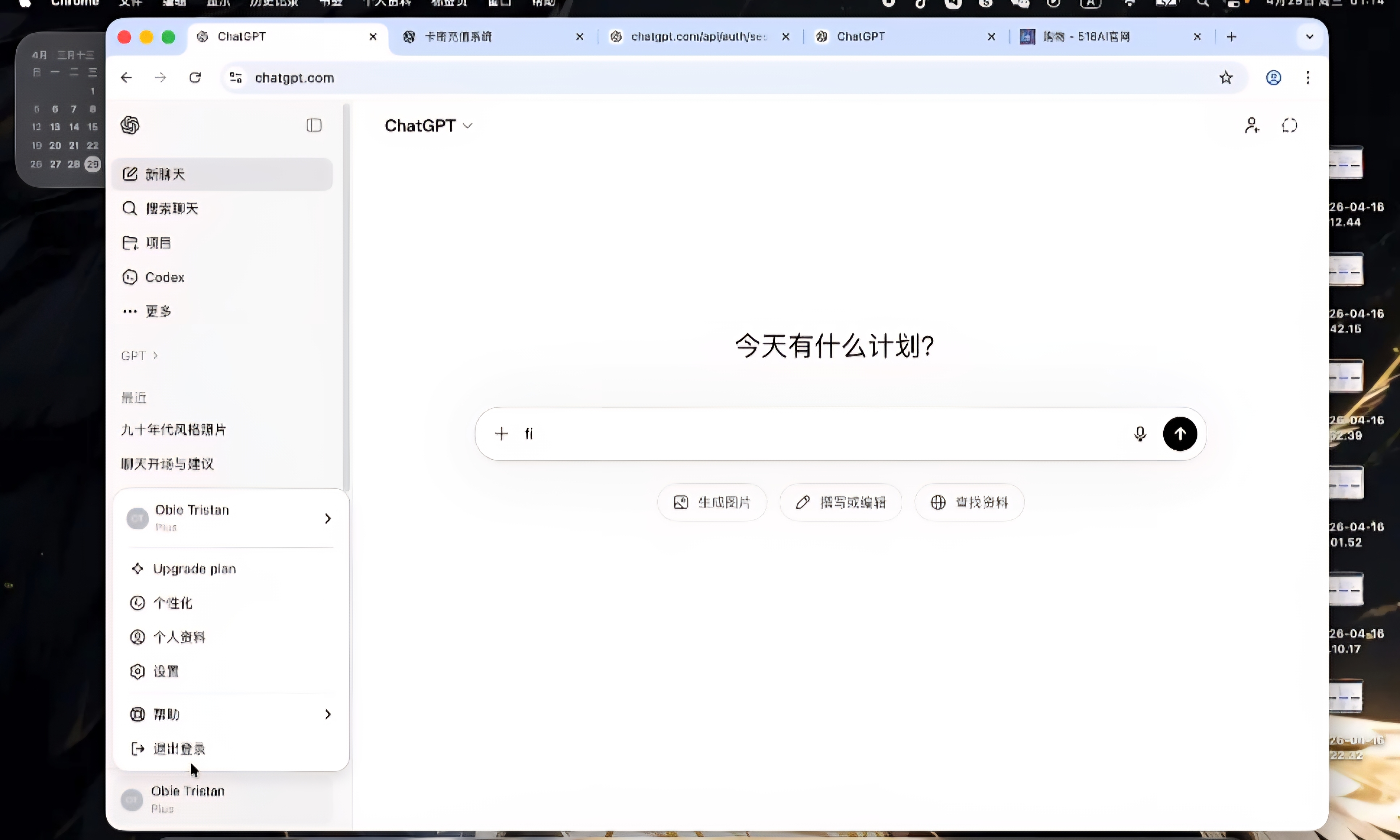Click the plus attach icon in the prompt box
1400x840 pixels.
[x=501, y=434]
